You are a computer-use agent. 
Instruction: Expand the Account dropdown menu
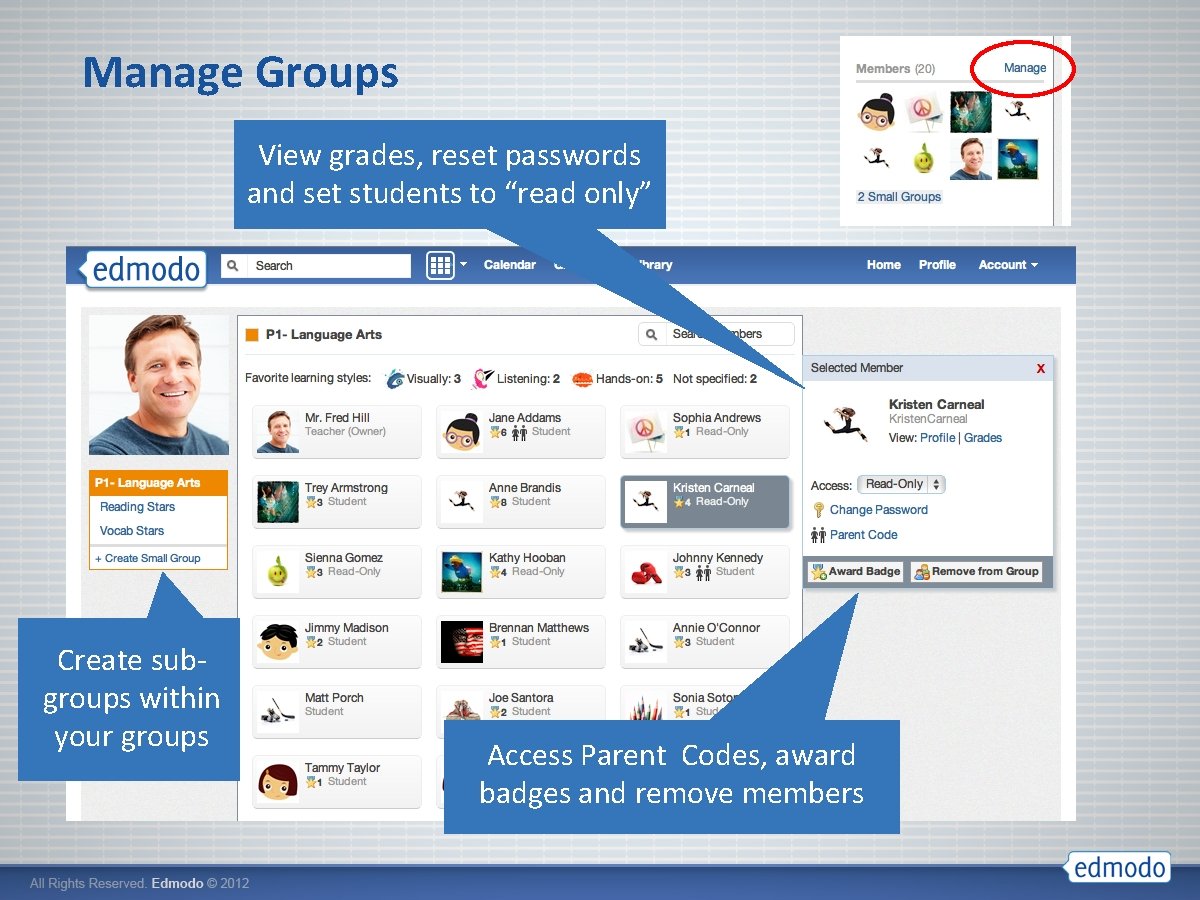[x=1008, y=265]
